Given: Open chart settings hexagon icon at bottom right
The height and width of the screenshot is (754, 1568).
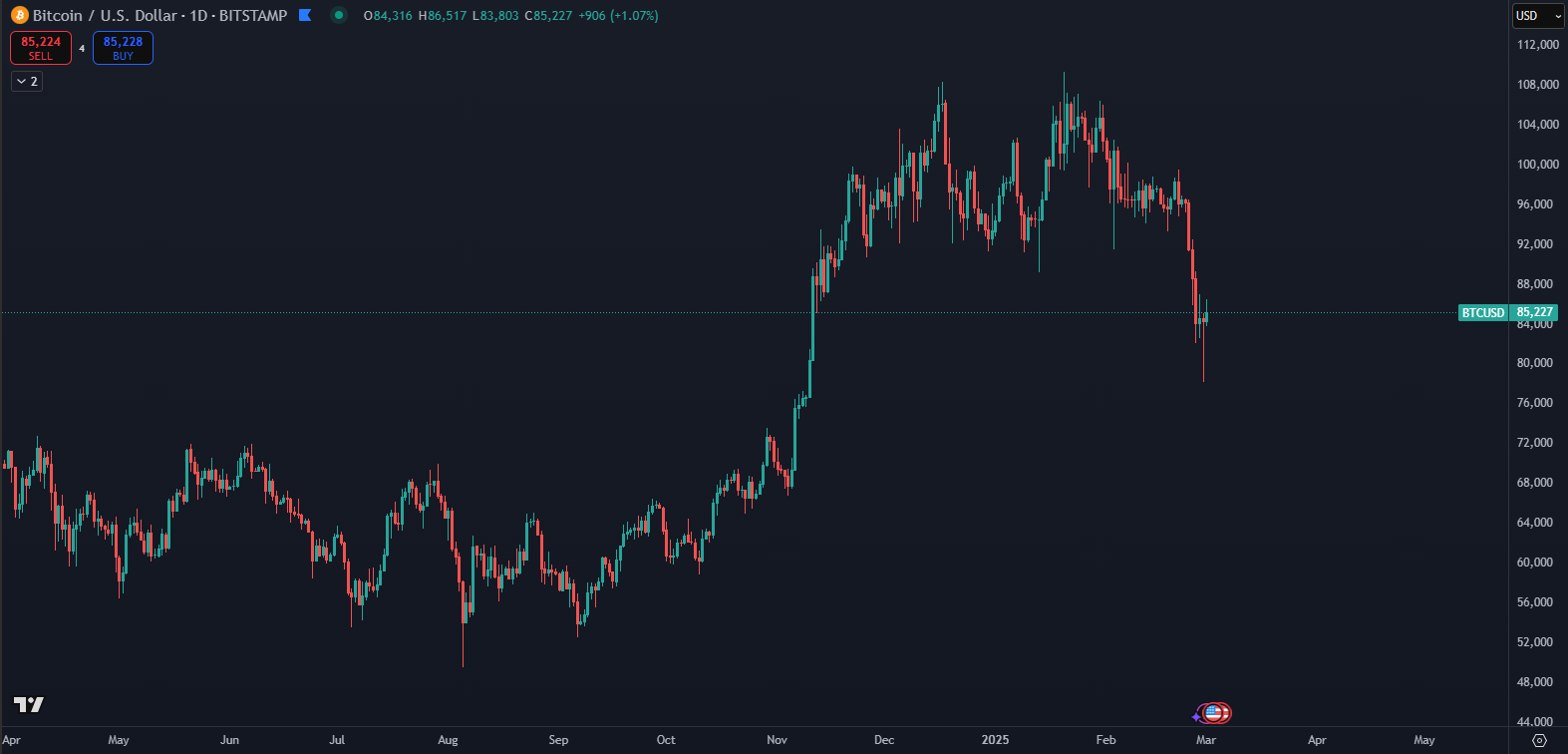Looking at the screenshot, I should pos(1539,740).
